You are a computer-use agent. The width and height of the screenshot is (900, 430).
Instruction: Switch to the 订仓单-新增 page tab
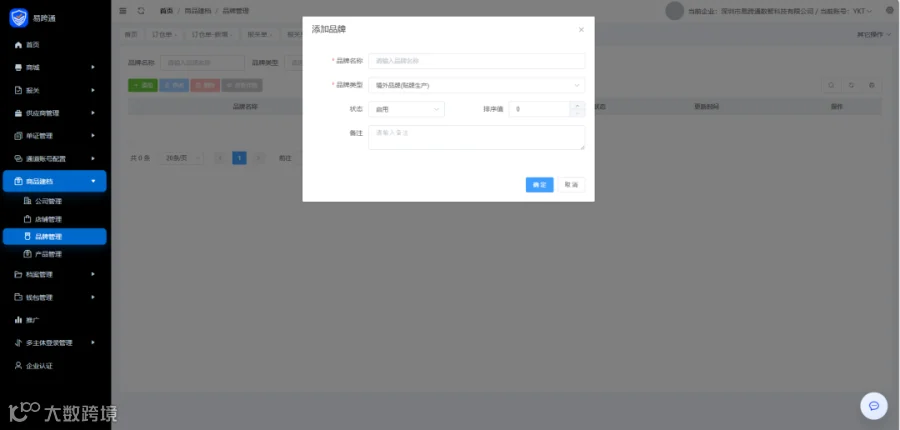[x=211, y=35]
